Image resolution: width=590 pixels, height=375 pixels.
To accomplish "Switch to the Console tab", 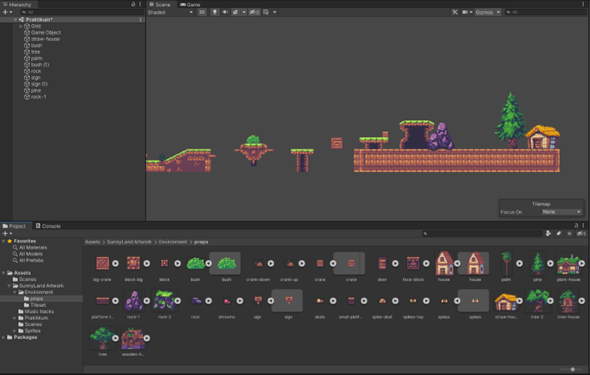I will tap(48, 226).
